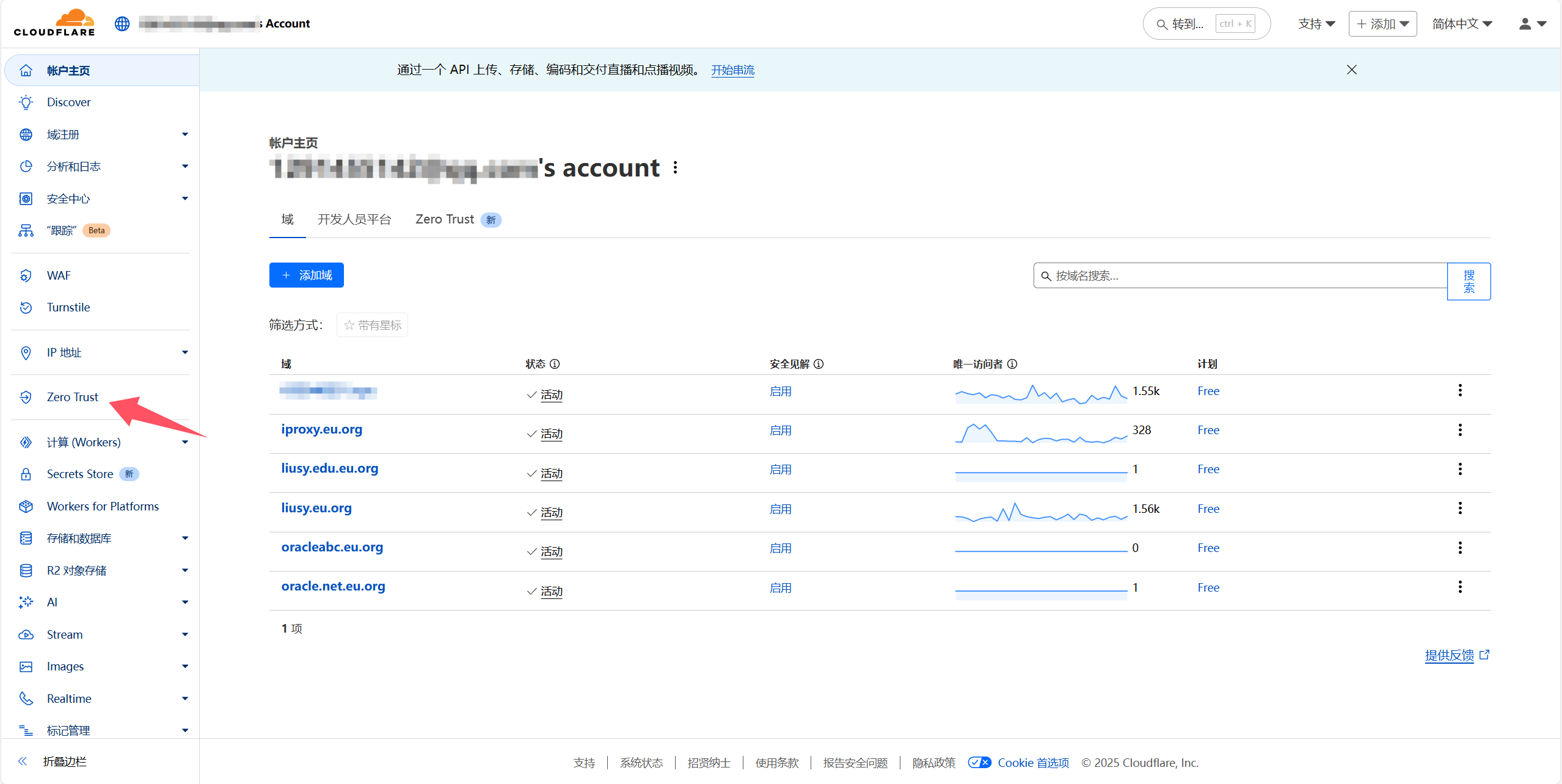Open the 提供反馈 link
This screenshot has height=784, width=1562.
pos(1457,655)
